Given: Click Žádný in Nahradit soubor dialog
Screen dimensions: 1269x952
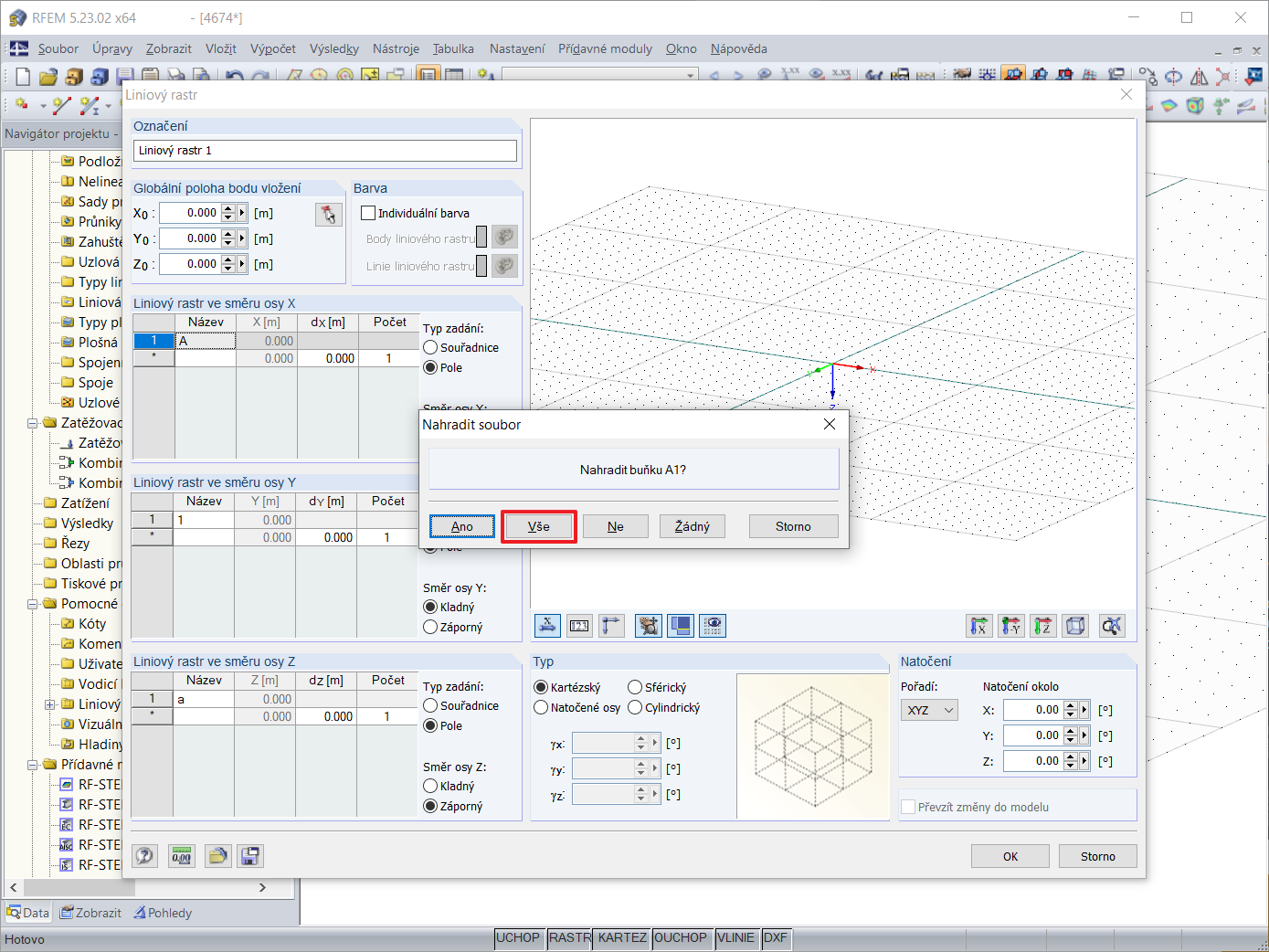Looking at the screenshot, I should click(x=693, y=526).
